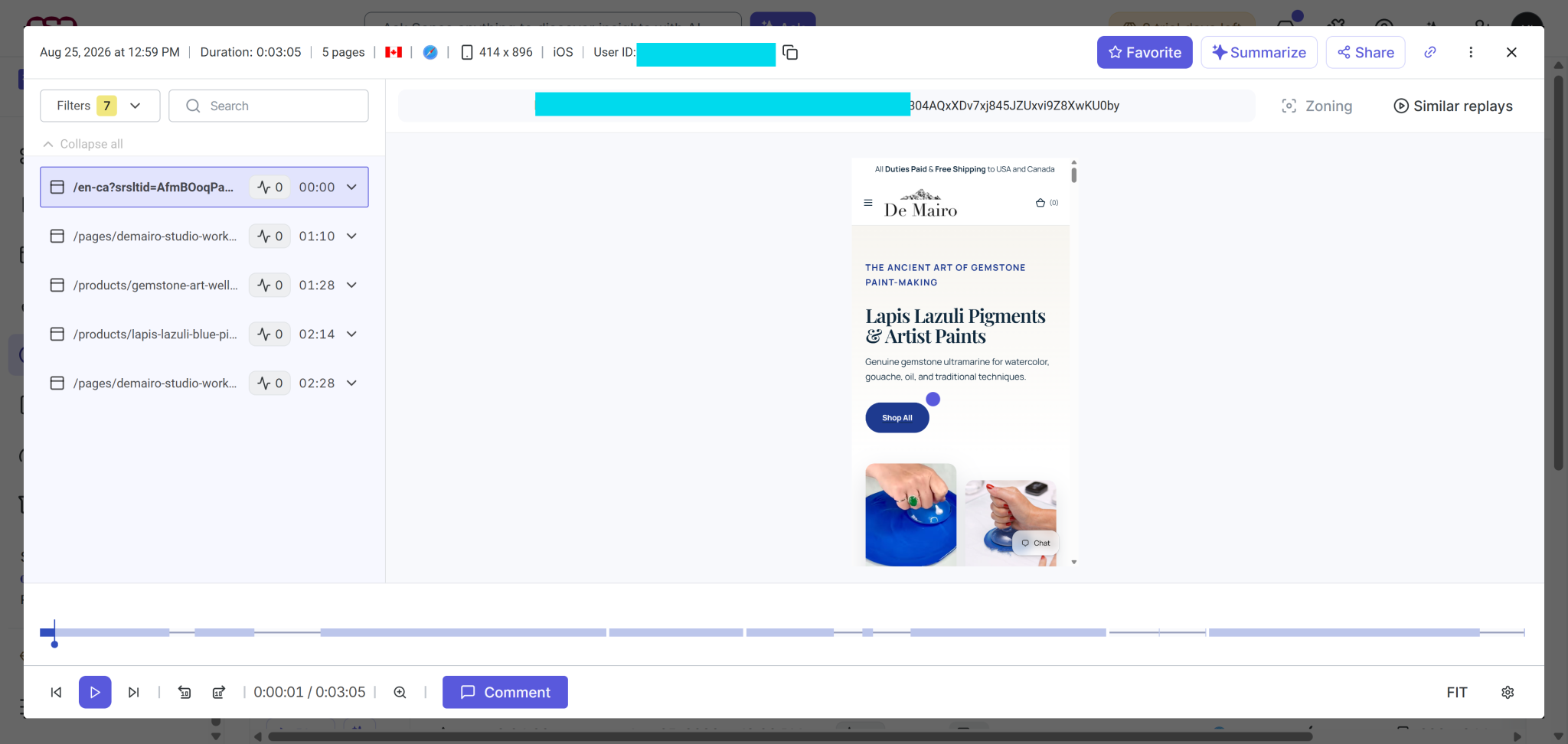The image size is (1568, 744).
Task: Click the final long timeline segment
Action: click(1344, 632)
